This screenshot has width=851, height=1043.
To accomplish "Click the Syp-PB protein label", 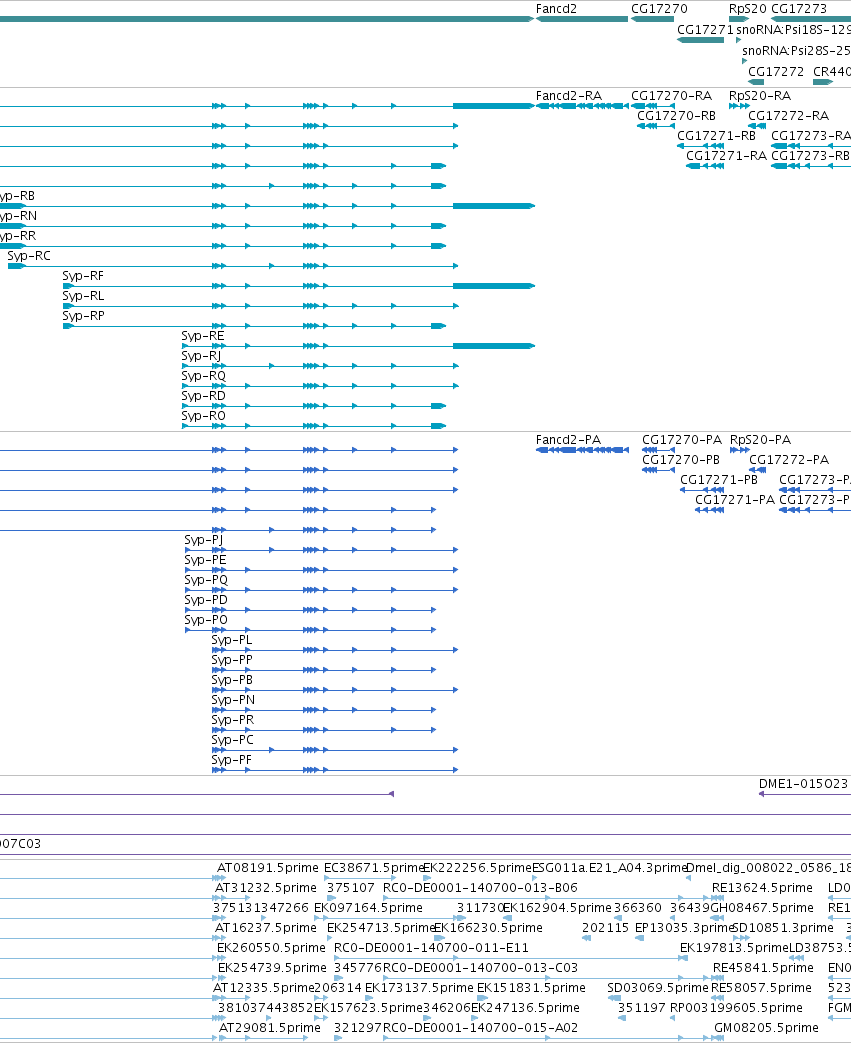I will coord(232,680).
